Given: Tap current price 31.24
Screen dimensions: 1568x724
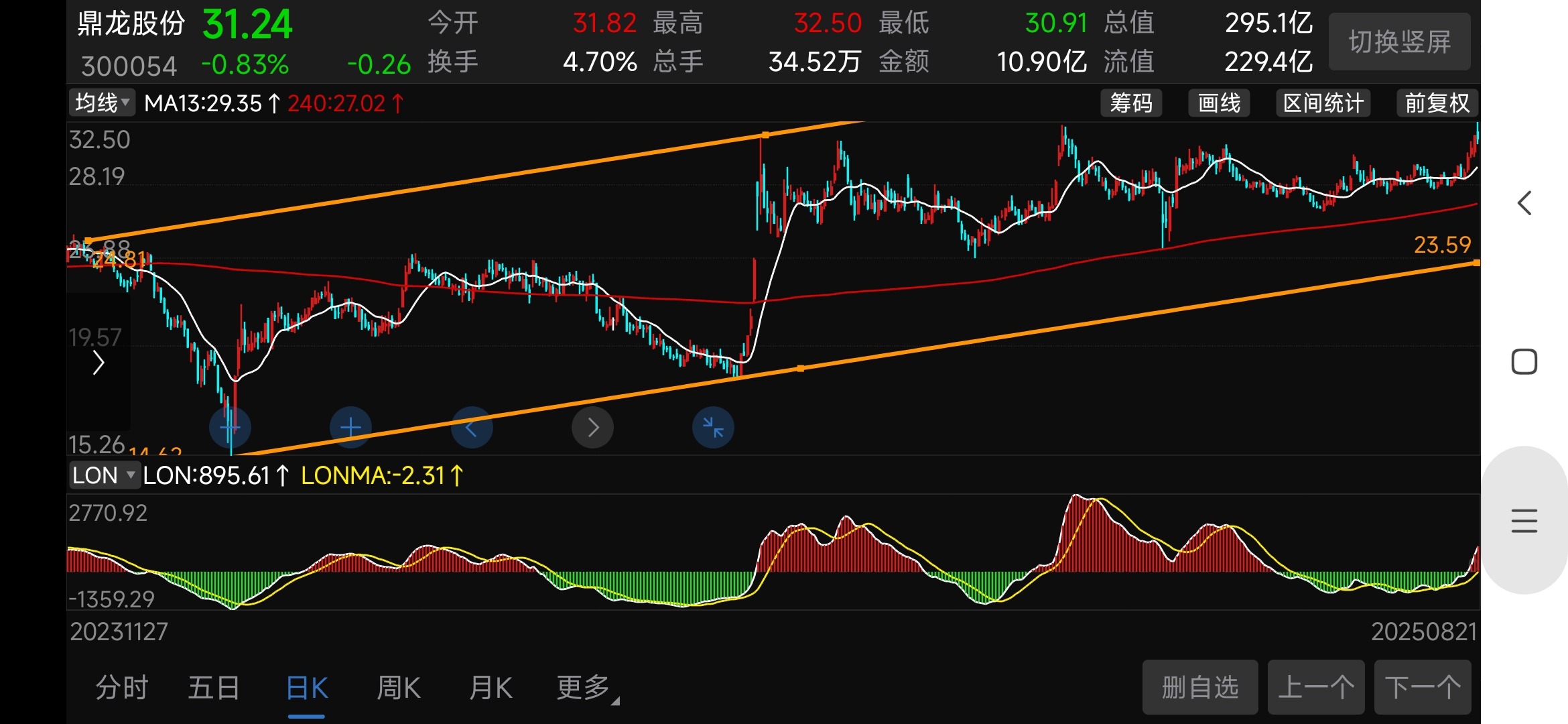Looking at the screenshot, I should tap(247, 25).
